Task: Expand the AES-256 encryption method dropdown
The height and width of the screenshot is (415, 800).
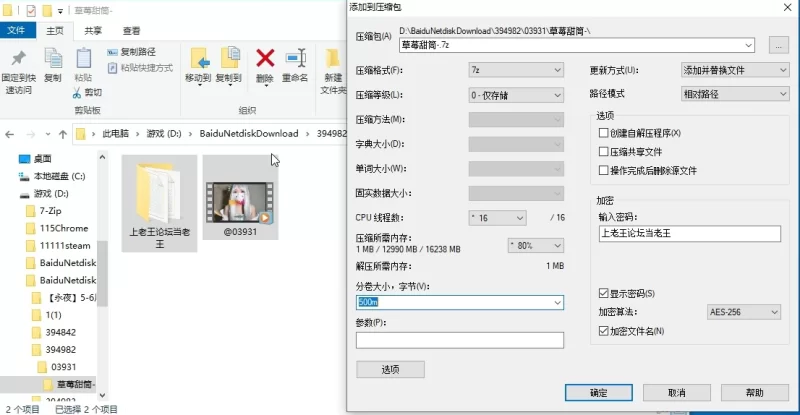Action: (x=742, y=312)
